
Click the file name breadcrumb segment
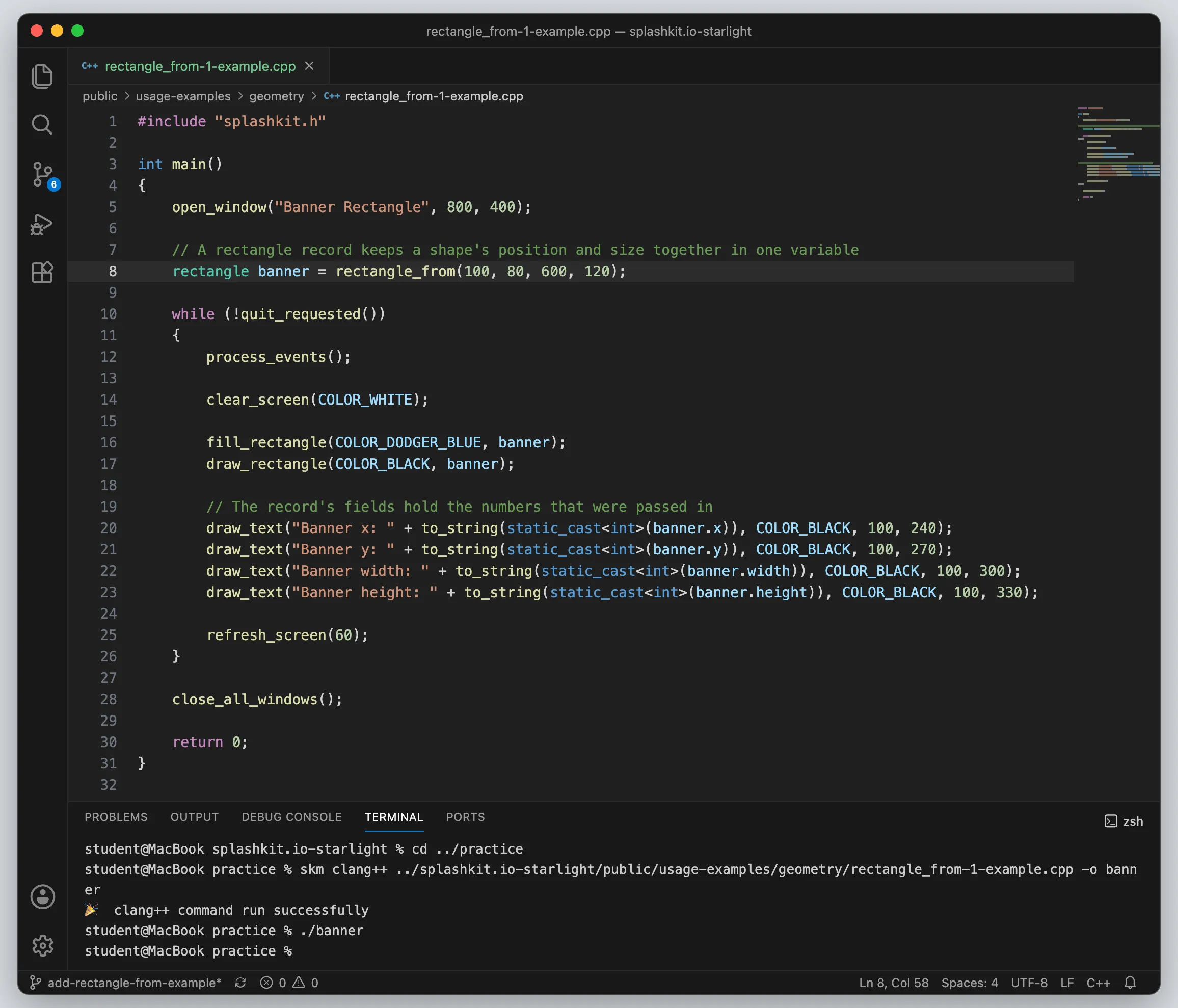(x=434, y=96)
